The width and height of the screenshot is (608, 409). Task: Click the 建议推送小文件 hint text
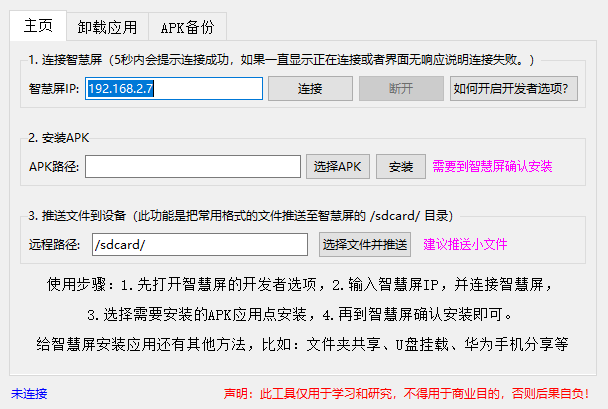[466, 244]
